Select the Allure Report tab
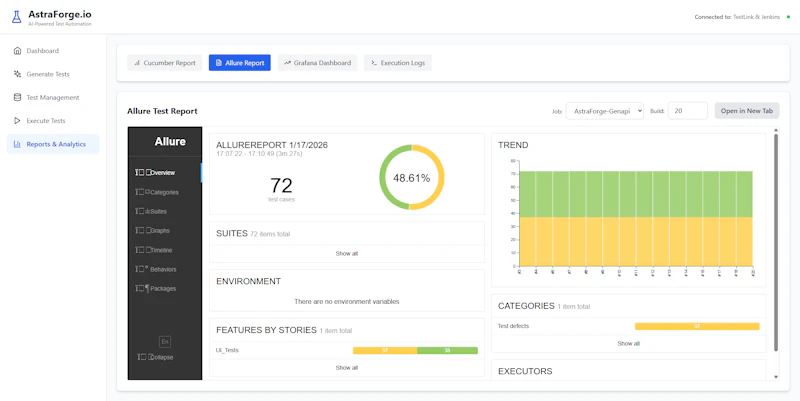Viewport: 800px width, 401px height. (240, 63)
